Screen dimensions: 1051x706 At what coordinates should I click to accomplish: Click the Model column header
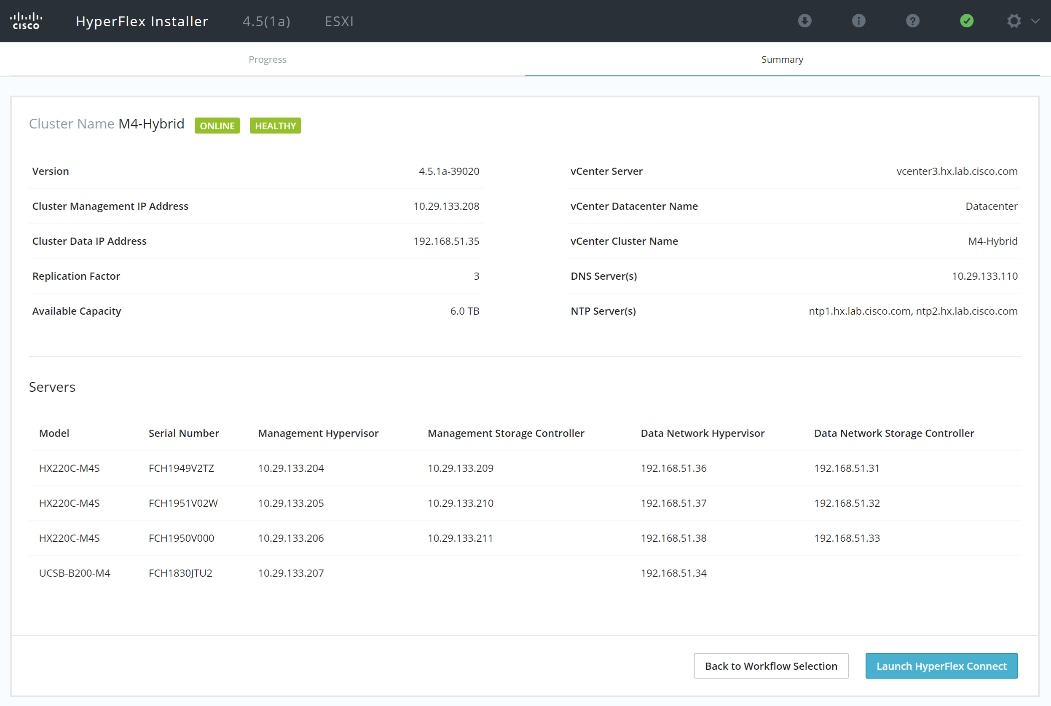(x=54, y=433)
